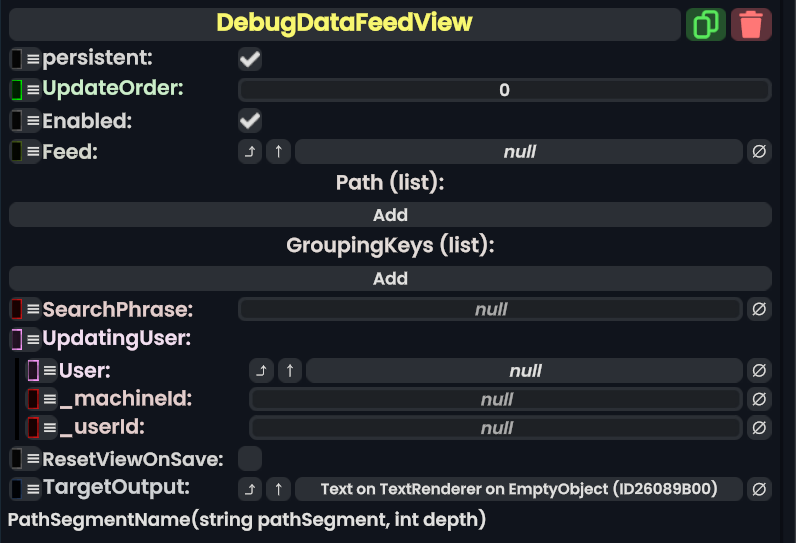
Task: Click the Path (list) header
Action: [390, 183]
